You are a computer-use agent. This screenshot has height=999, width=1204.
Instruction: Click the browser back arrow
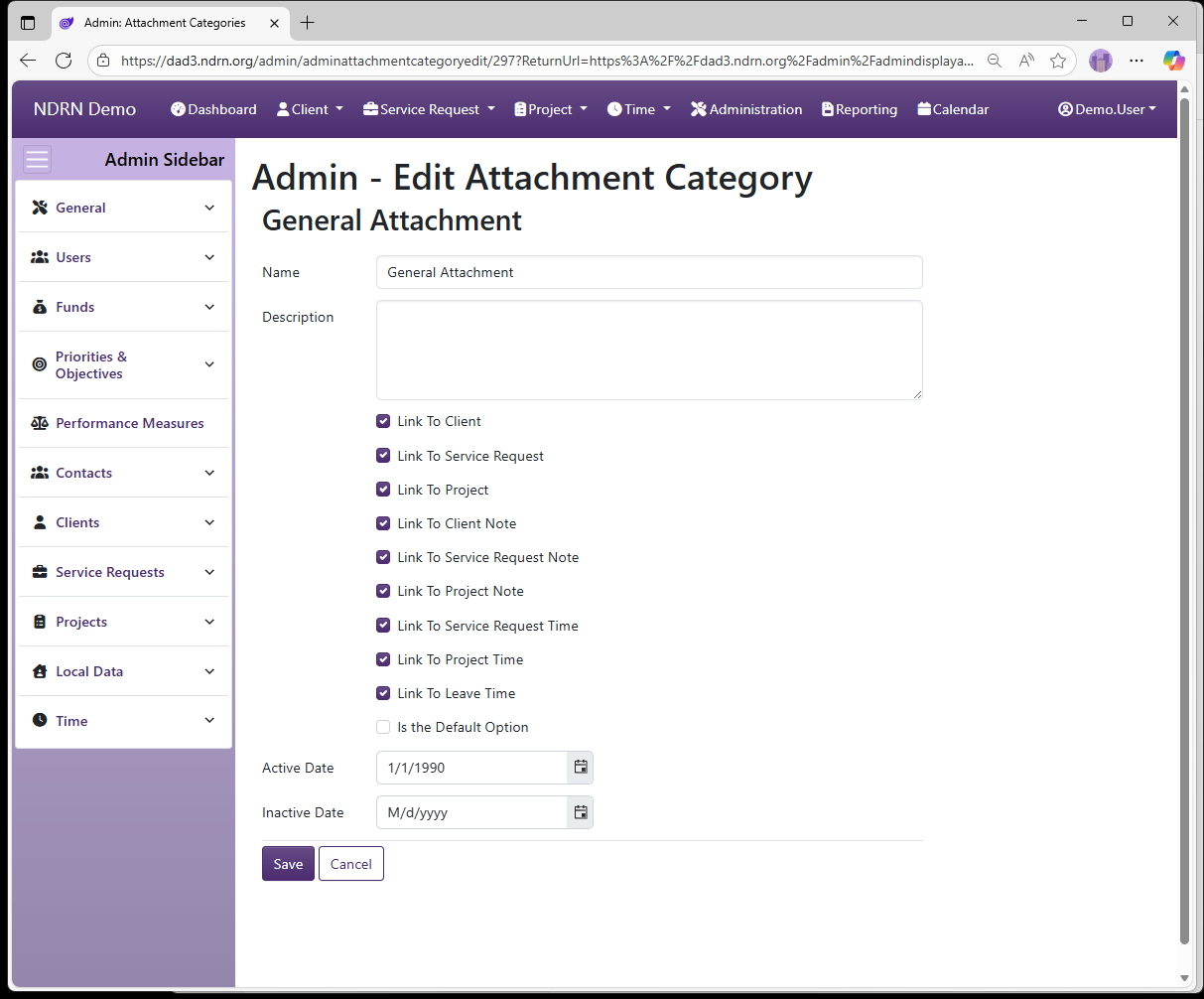click(28, 61)
